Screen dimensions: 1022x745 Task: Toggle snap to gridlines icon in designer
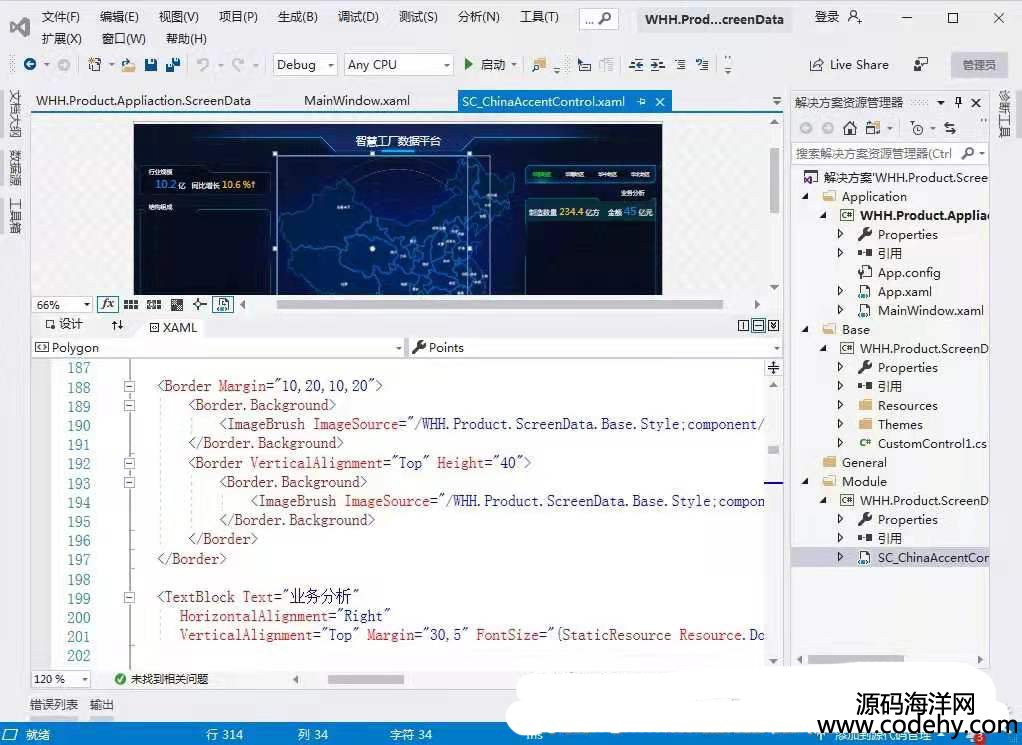pos(154,304)
